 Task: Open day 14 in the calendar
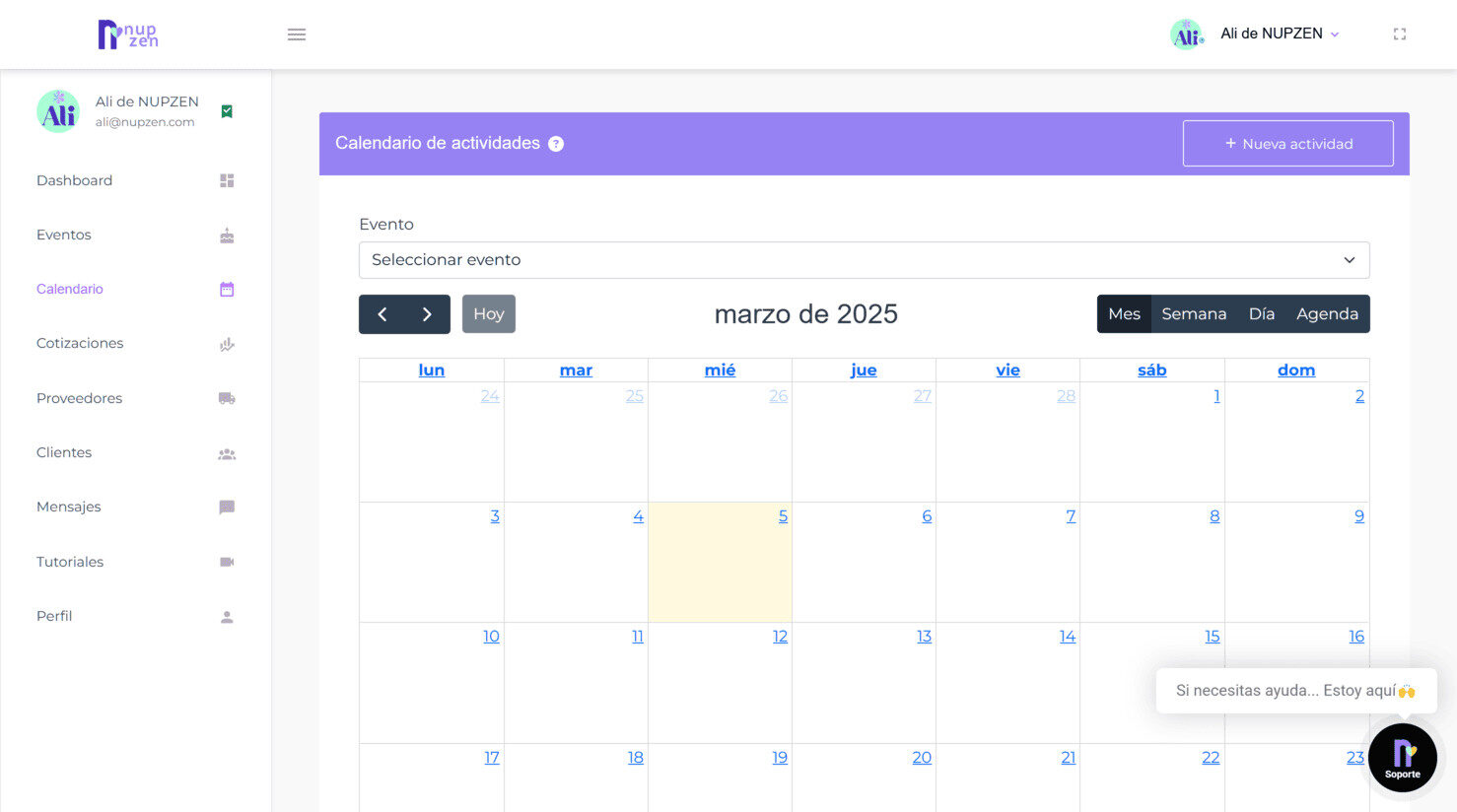pyautogui.click(x=1068, y=637)
